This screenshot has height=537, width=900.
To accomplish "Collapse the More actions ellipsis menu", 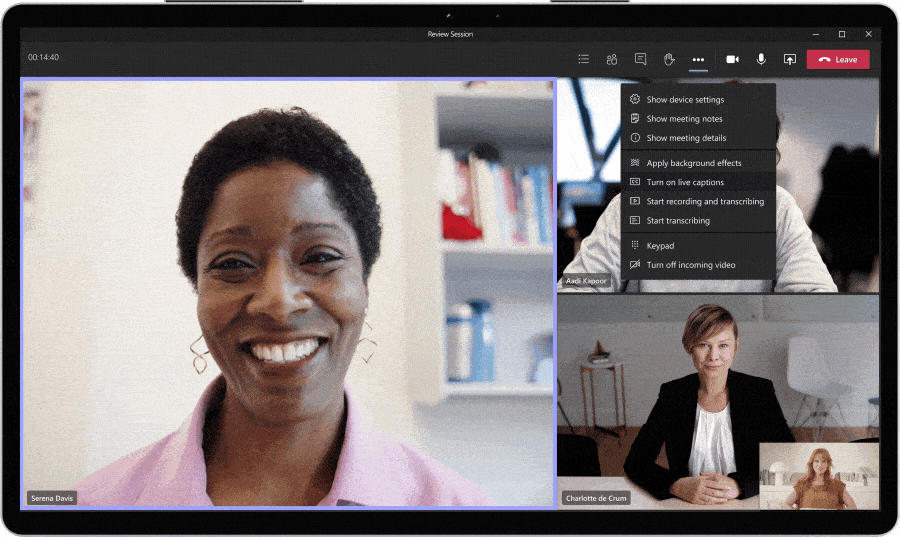I will (698, 59).
